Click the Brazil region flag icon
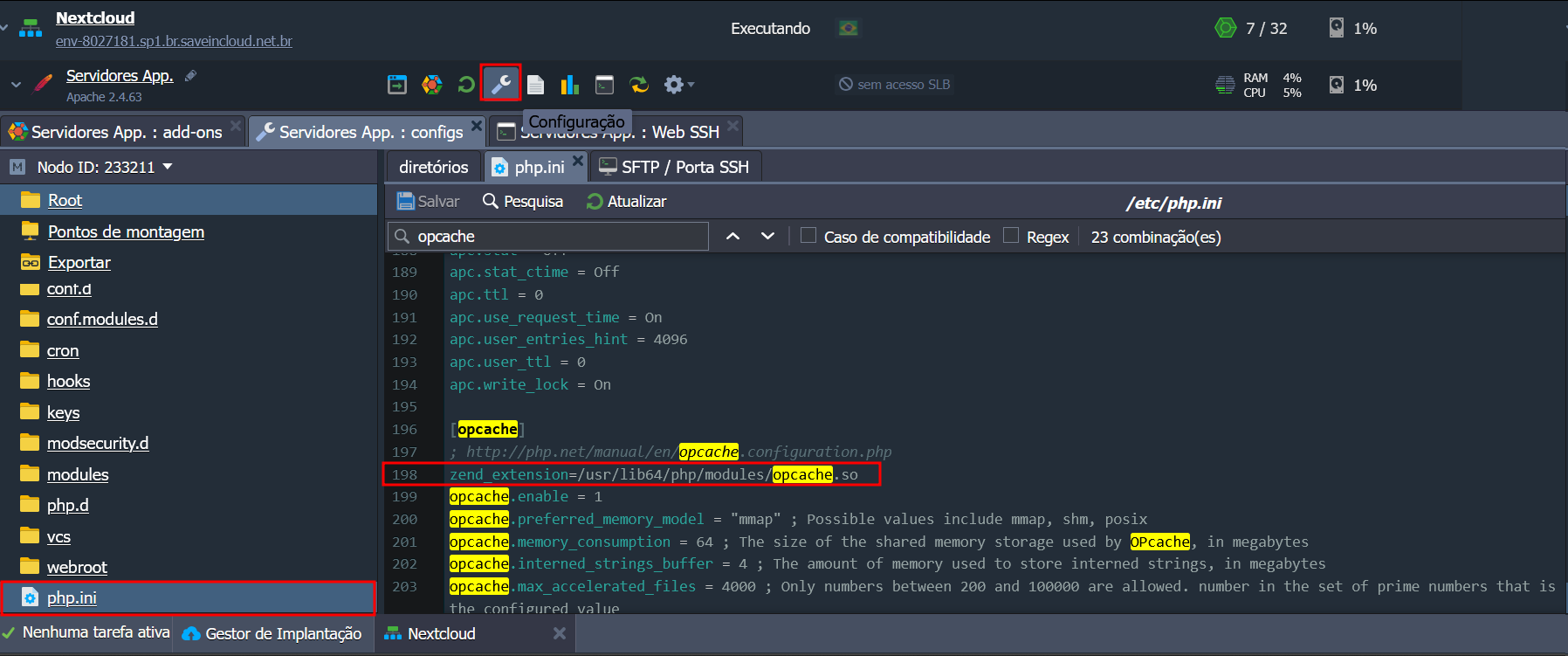 pos(848,28)
